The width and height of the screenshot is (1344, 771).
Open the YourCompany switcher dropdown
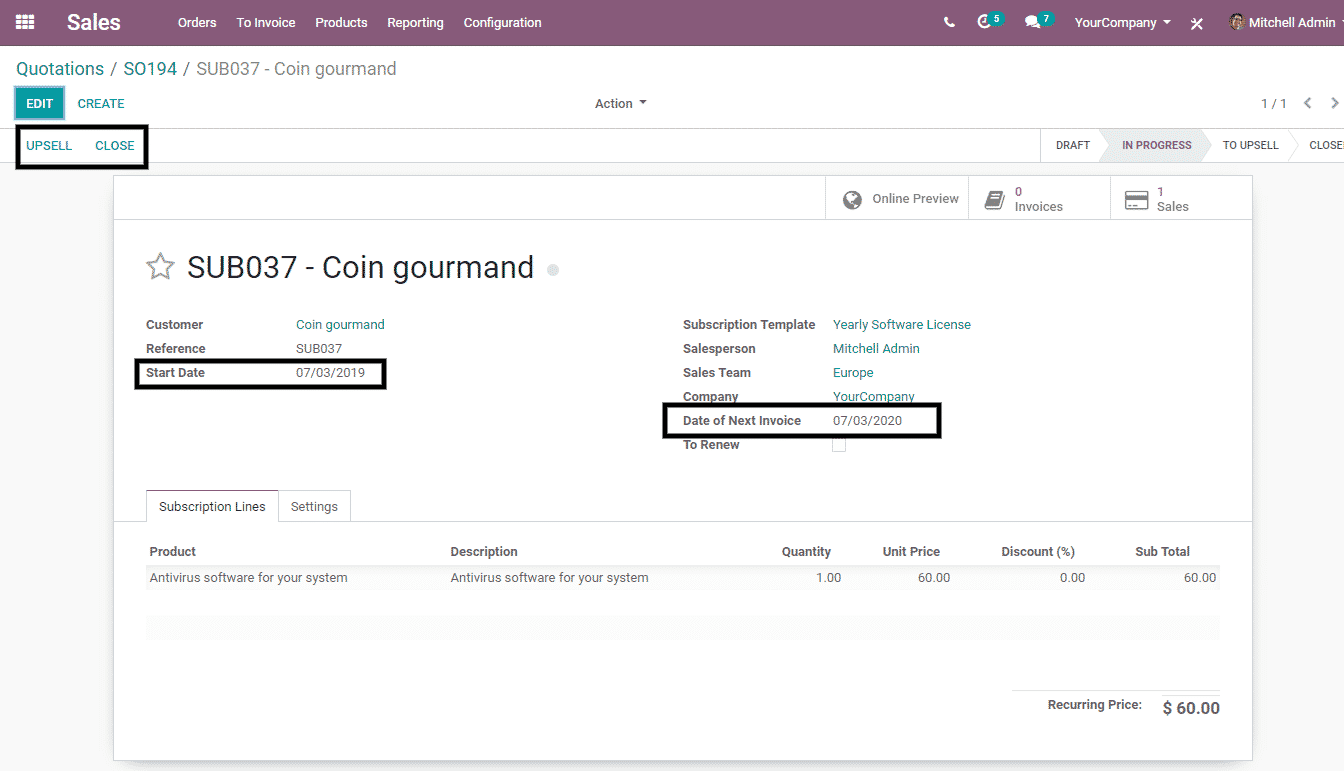[1122, 22]
